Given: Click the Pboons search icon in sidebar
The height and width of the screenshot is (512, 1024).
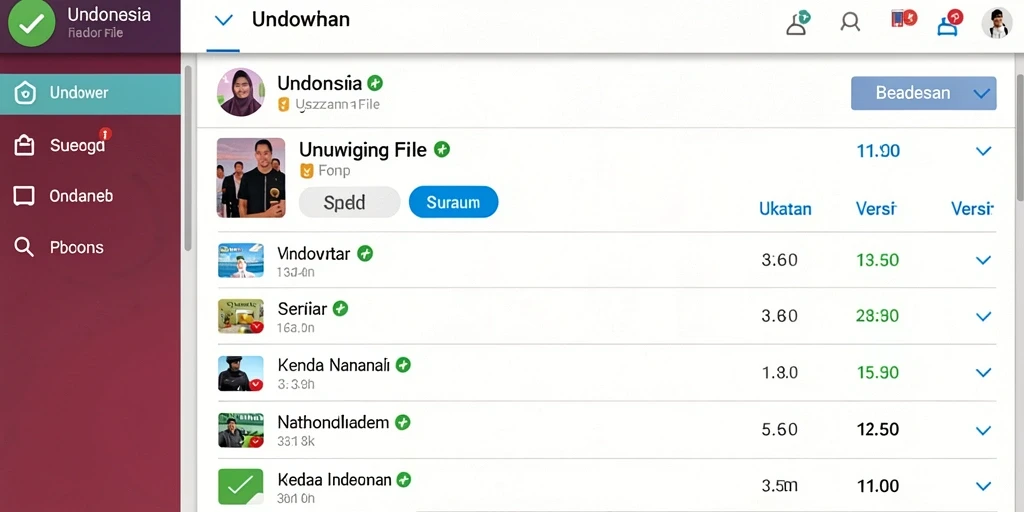Looking at the screenshot, I should click(24, 247).
